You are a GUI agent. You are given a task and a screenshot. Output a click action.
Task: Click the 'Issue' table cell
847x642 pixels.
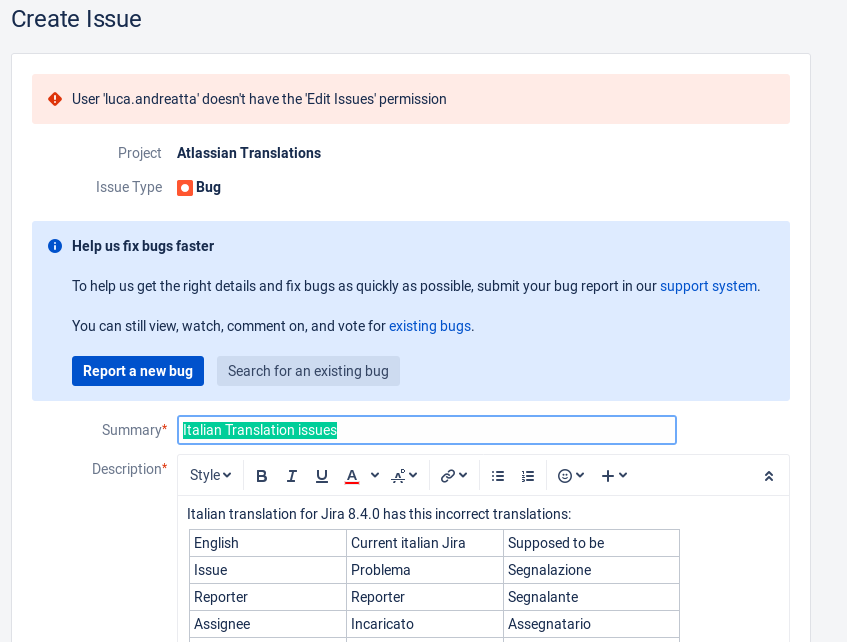tap(268, 570)
